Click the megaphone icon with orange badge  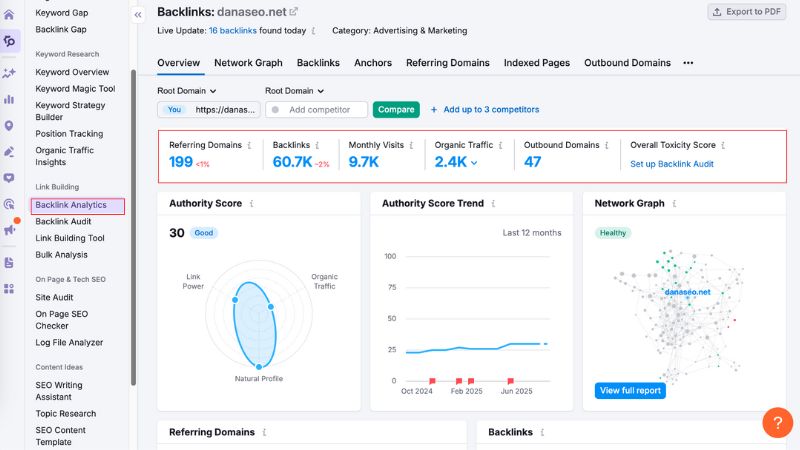point(9,230)
